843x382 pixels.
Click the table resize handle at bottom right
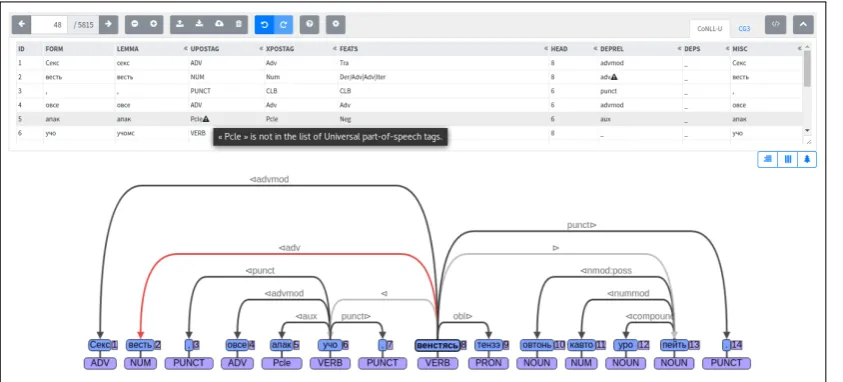[x=809, y=141]
